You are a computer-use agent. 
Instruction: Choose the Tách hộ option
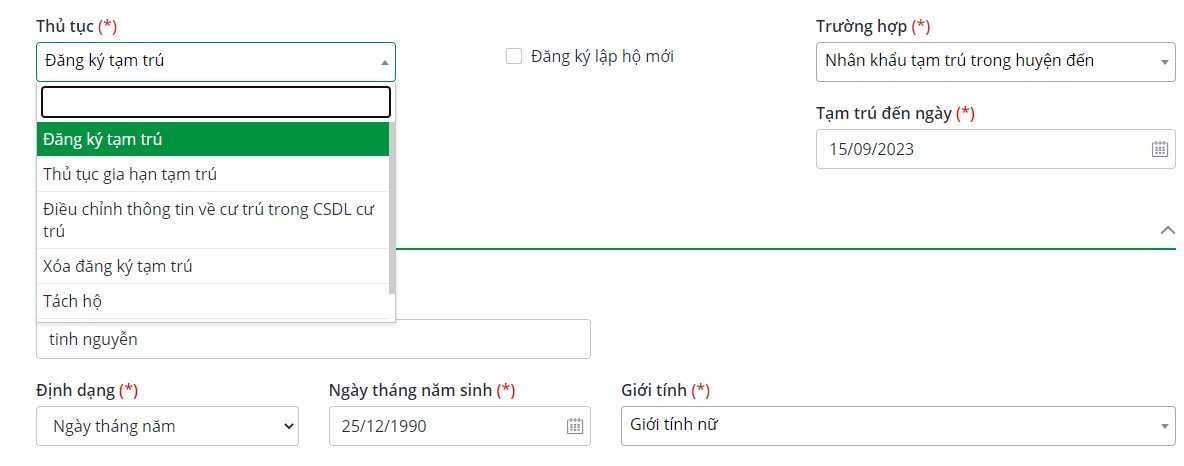click(213, 301)
